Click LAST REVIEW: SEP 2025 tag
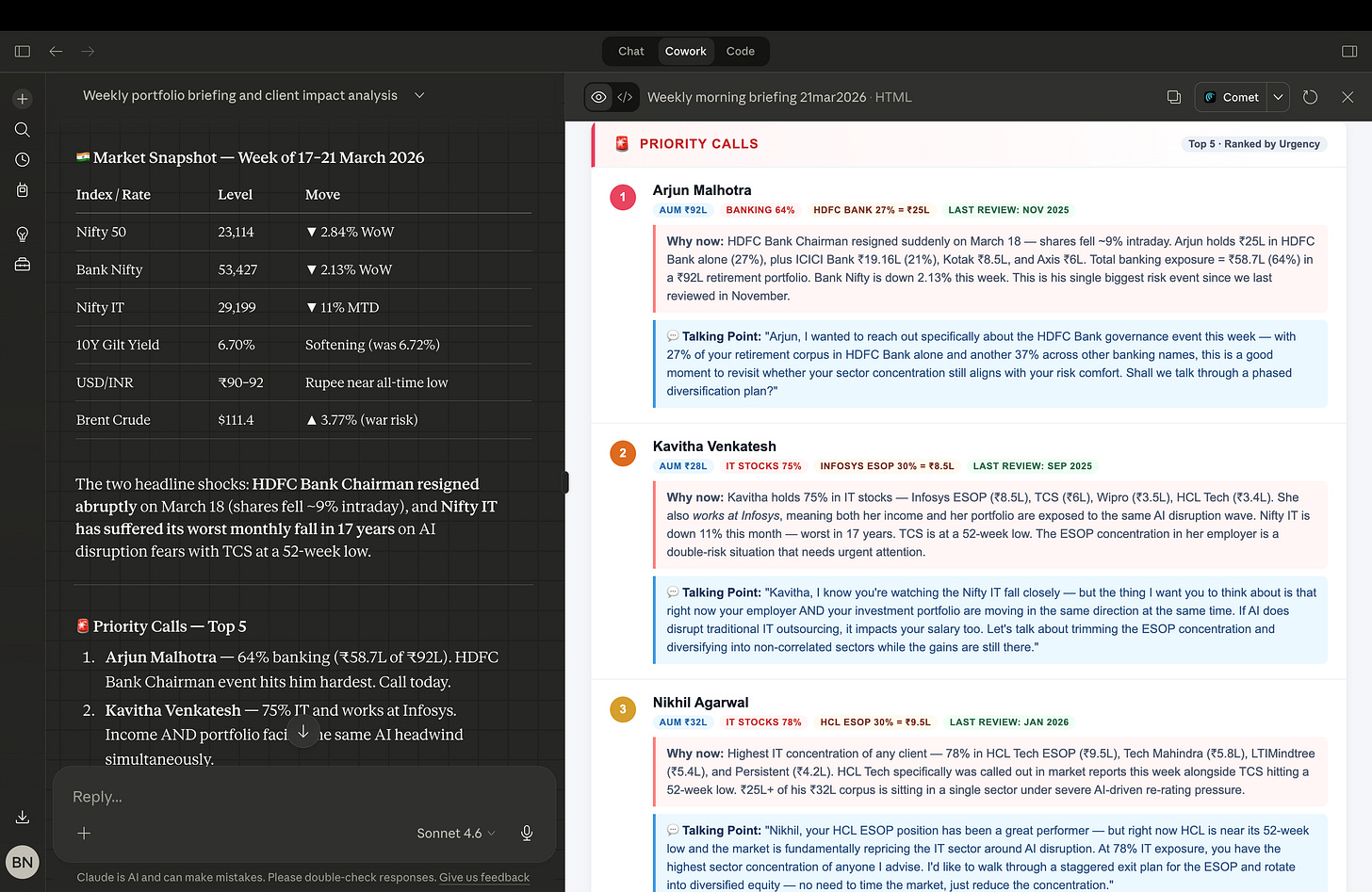This screenshot has width=1372, height=892. coord(1033,466)
